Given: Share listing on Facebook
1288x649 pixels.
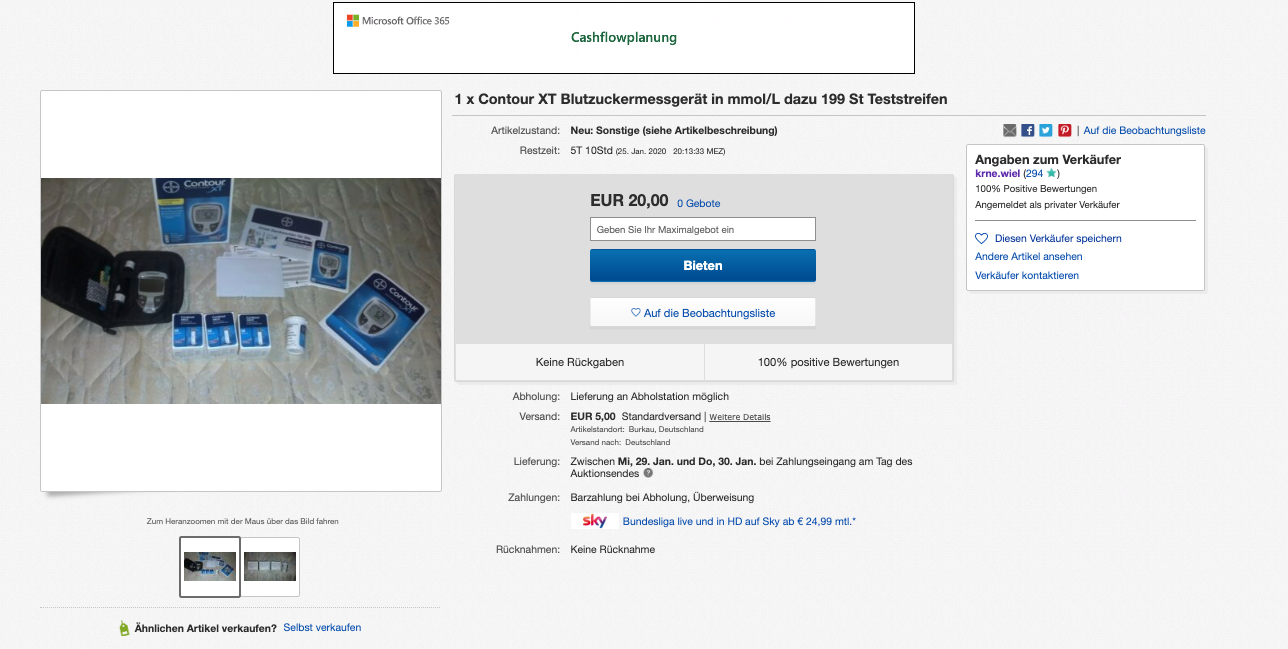Looking at the screenshot, I should (1028, 131).
